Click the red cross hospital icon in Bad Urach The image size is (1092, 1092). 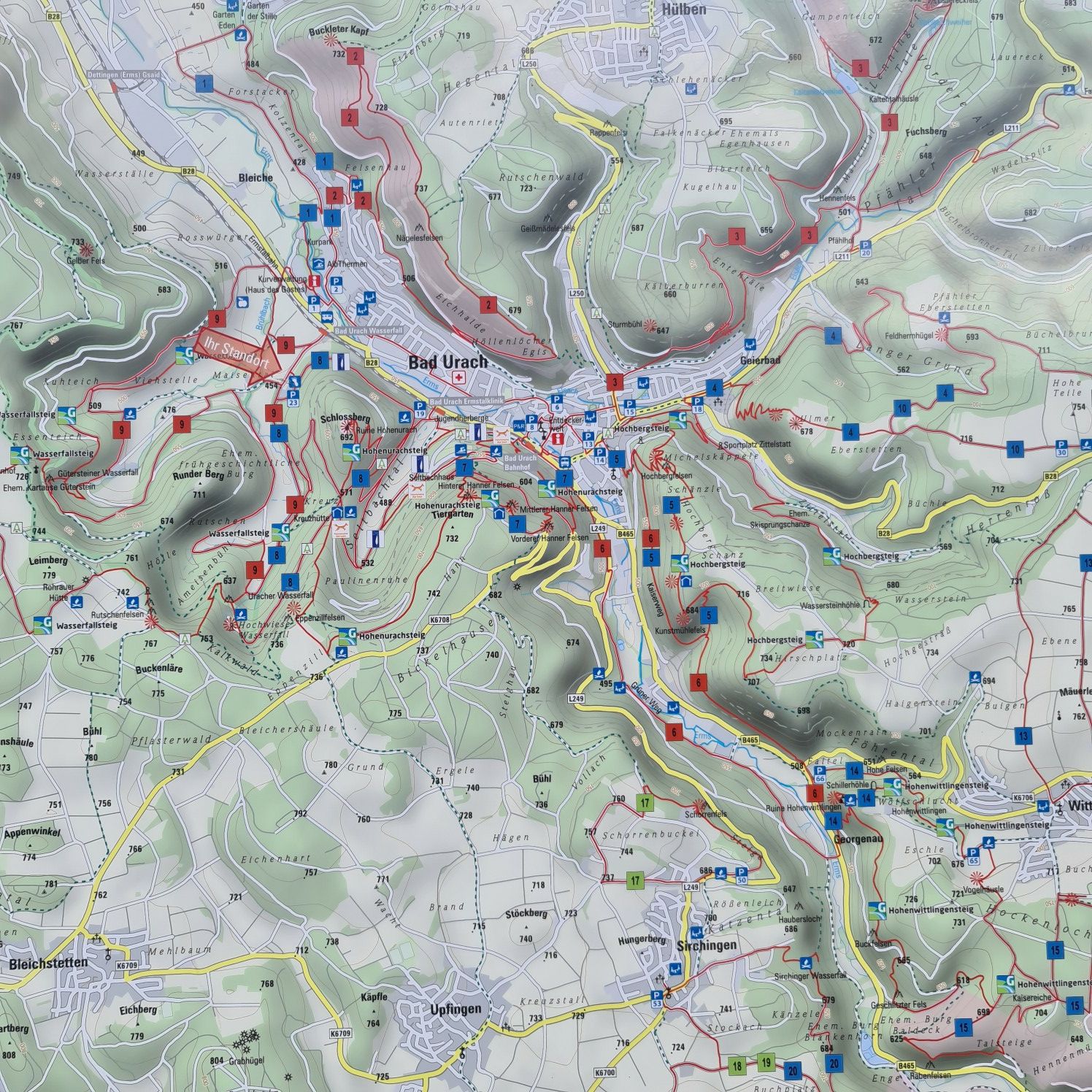pos(458,377)
